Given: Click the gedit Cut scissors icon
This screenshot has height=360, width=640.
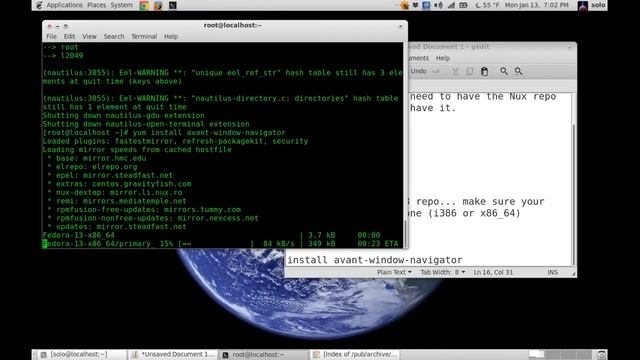Looking at the screenshot, I should click(455, 71).
